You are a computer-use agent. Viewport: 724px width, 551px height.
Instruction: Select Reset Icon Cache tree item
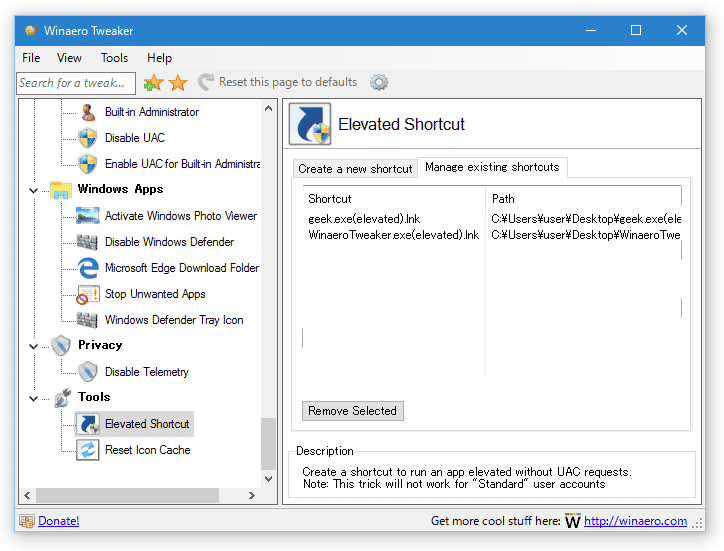[x=148, y=450]
